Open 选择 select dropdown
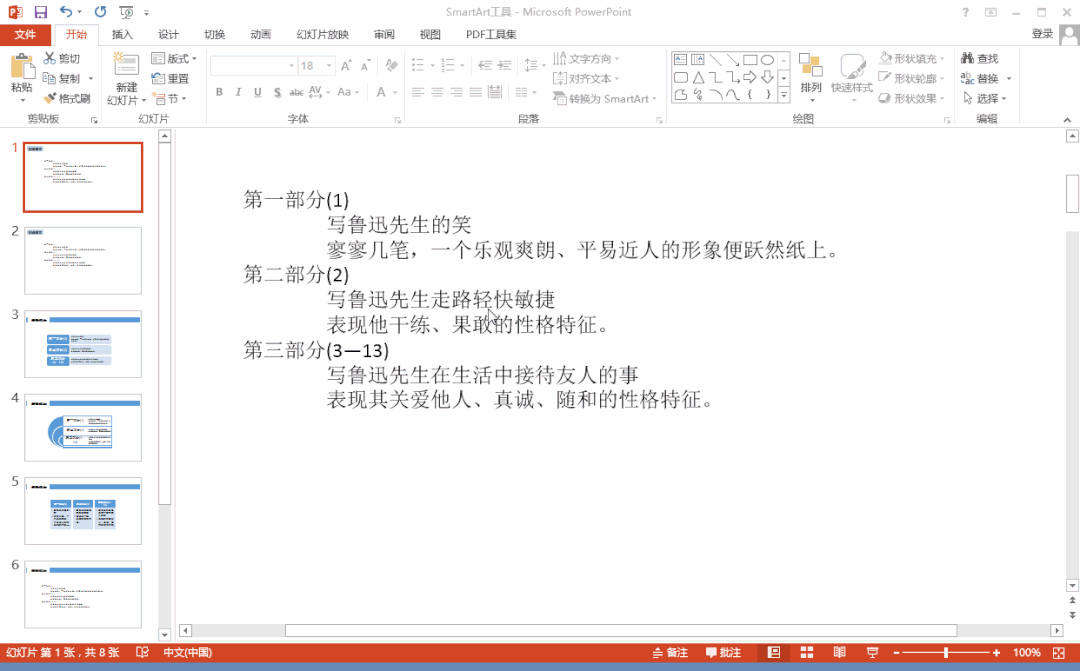This screenshot has height=671, width=1080. point(985,99)
